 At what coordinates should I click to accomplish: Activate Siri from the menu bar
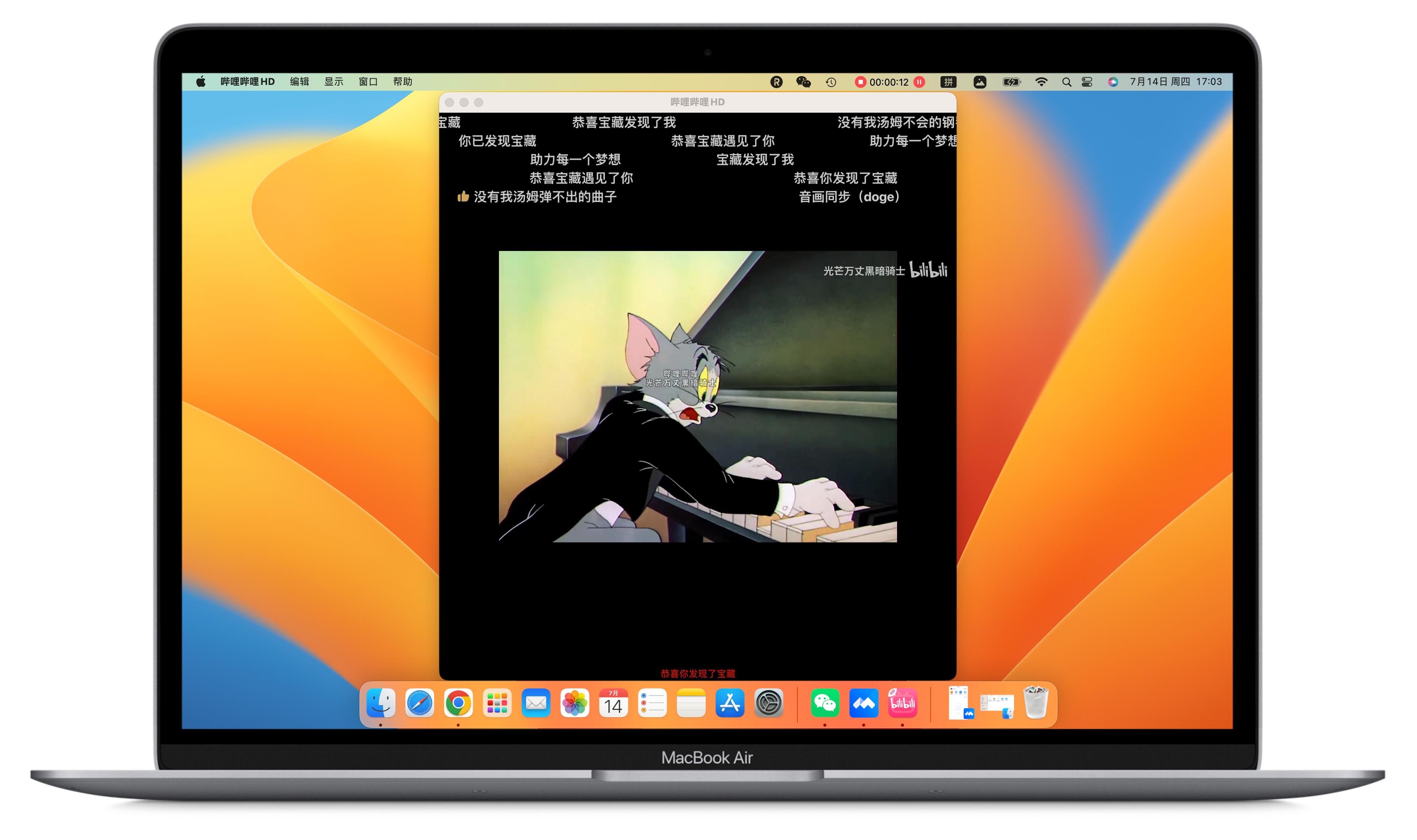pos(1113,82)
